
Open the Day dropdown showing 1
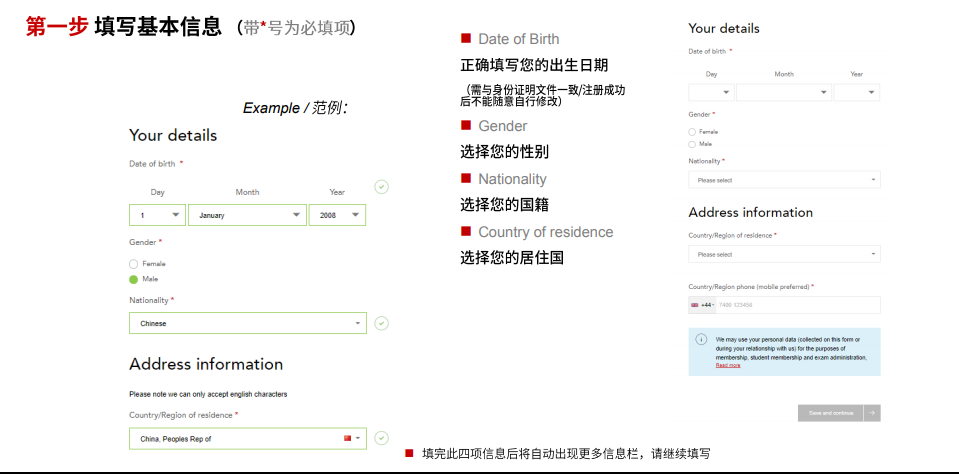click(157, 215)
